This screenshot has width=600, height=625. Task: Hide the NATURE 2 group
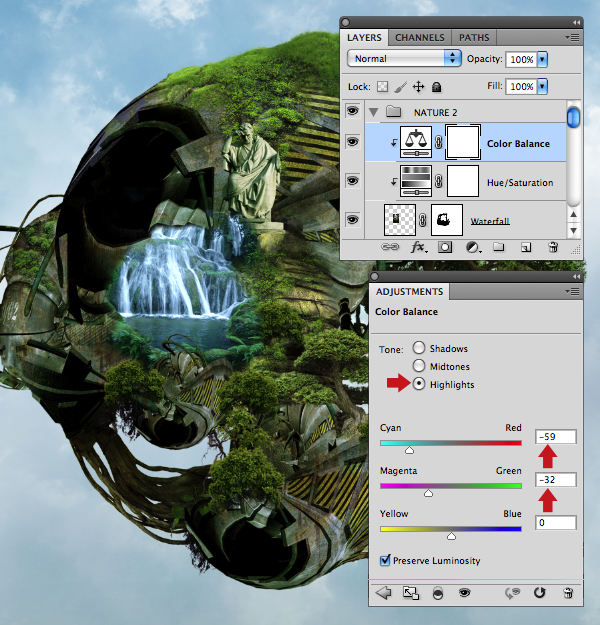coord(352,111)
